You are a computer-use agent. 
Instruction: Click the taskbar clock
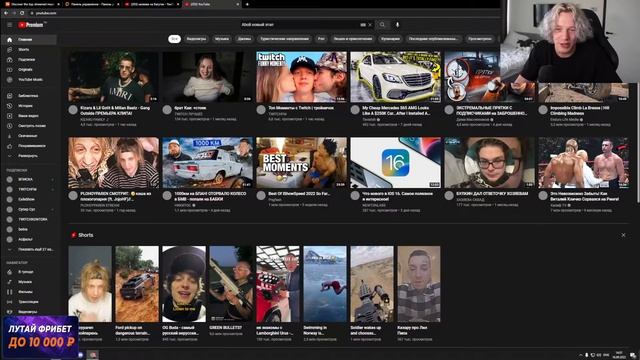(619, 355)
